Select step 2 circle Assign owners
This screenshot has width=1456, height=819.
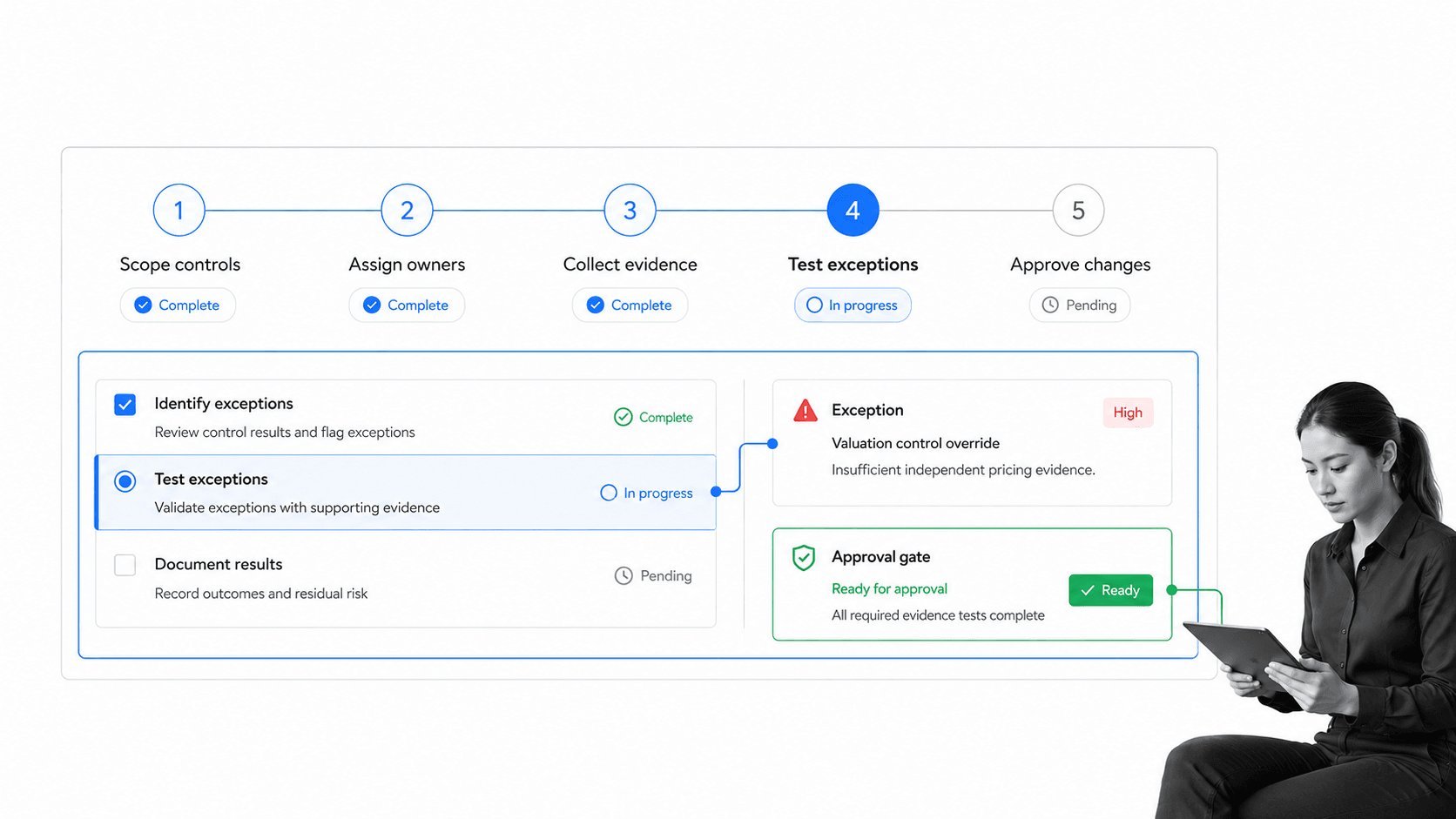407,210
